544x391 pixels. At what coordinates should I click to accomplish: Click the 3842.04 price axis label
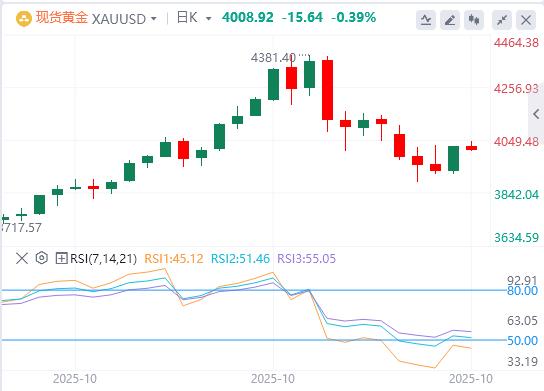516,195
